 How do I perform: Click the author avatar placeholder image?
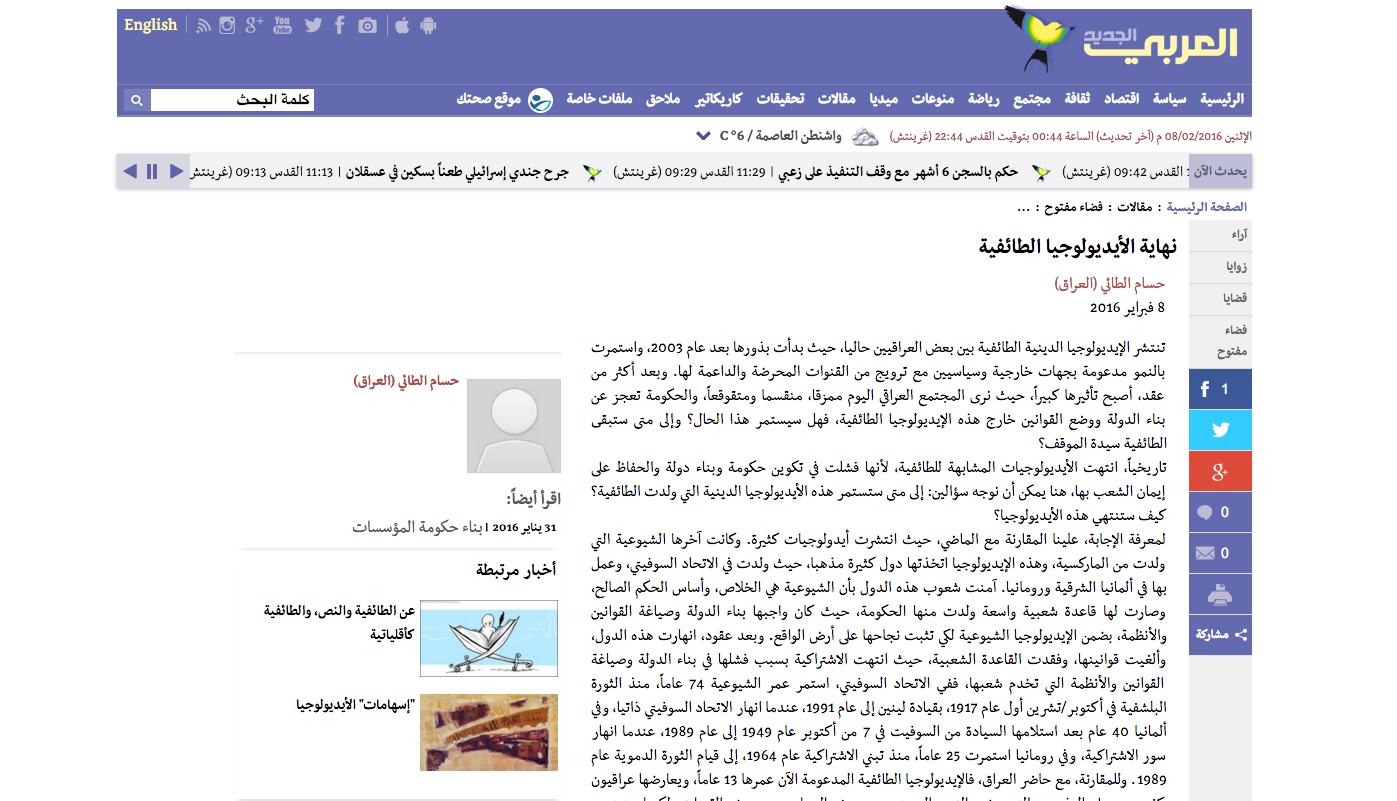click(514, 426)
